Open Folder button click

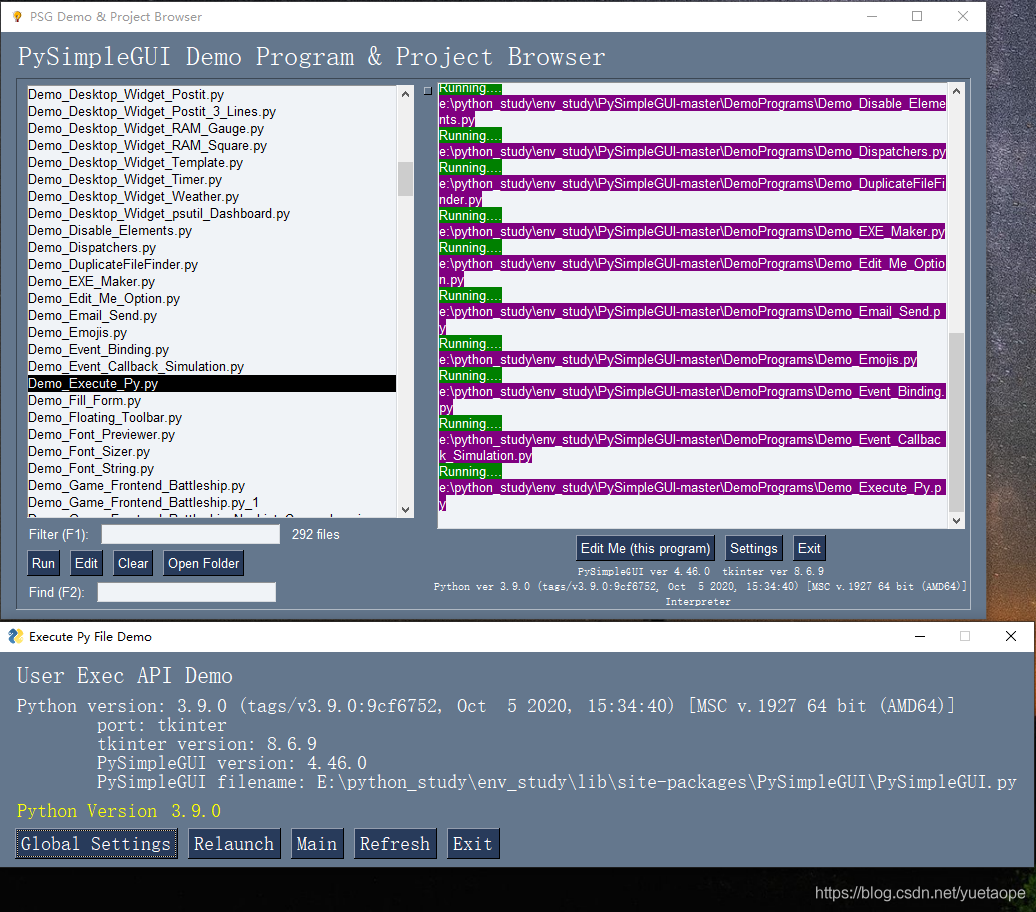[x=204, y=563]
